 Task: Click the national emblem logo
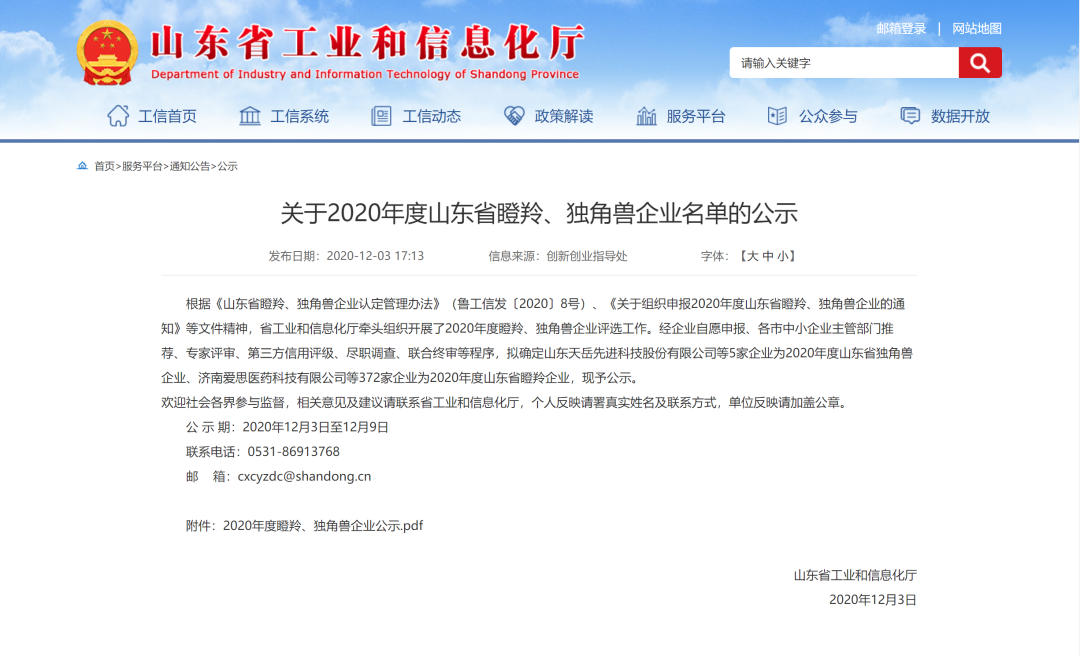pyautogui.click(x=108, y=53)
